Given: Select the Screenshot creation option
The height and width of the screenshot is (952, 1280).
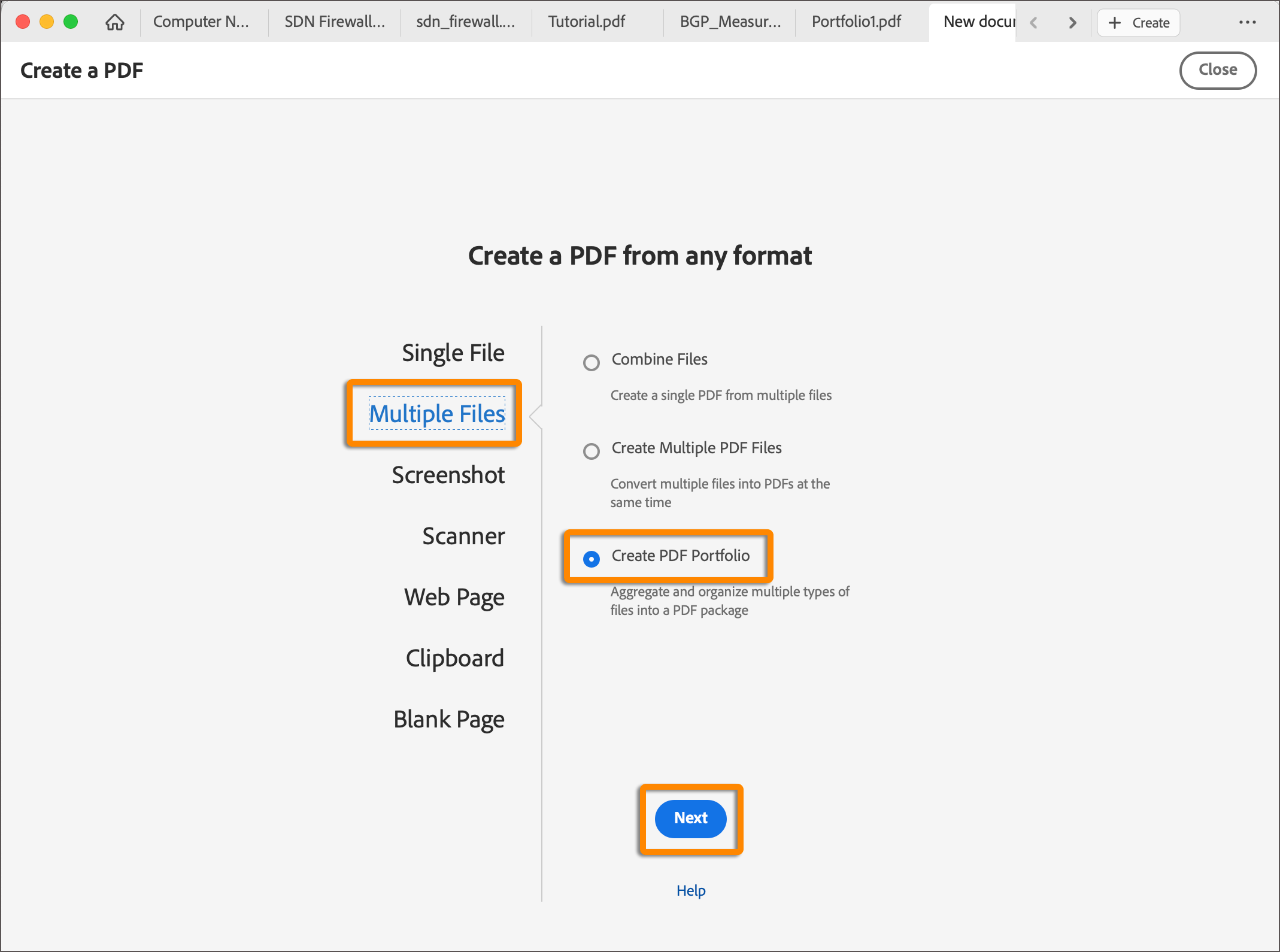Looking at the screenshot, I should (448, 475).
